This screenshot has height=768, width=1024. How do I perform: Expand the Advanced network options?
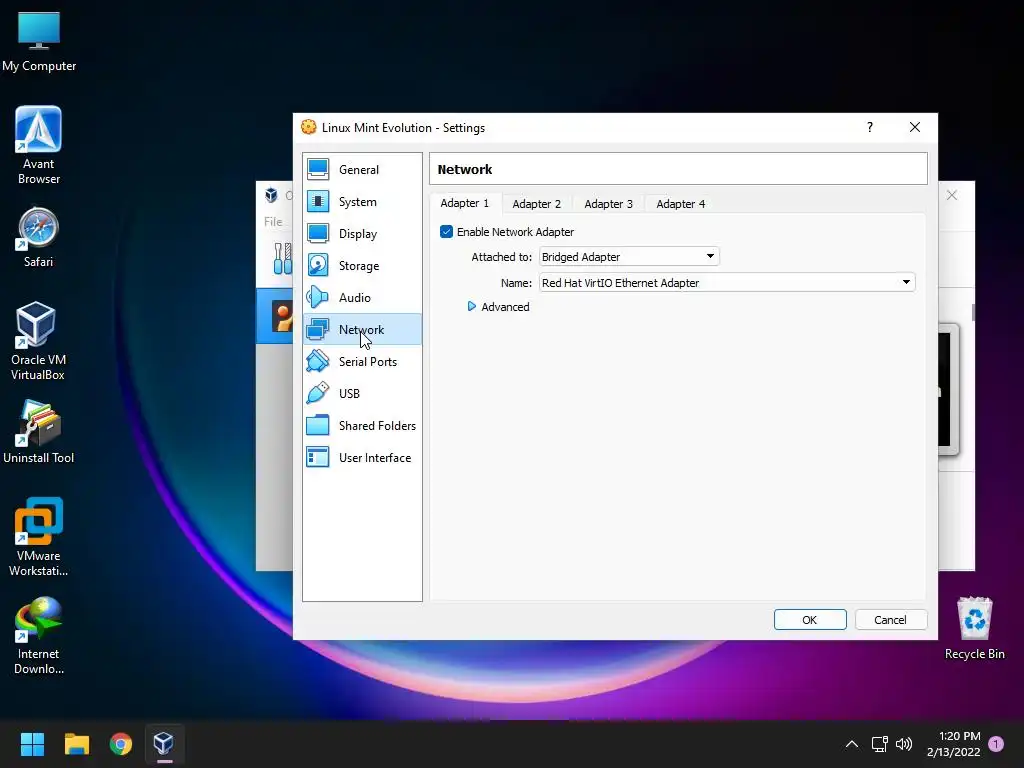pyautogui.click(x=499, y=307)
